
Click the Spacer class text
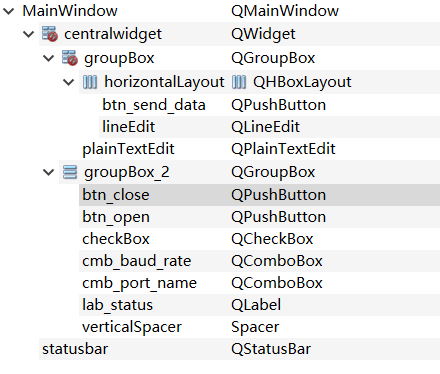[255, 327]
